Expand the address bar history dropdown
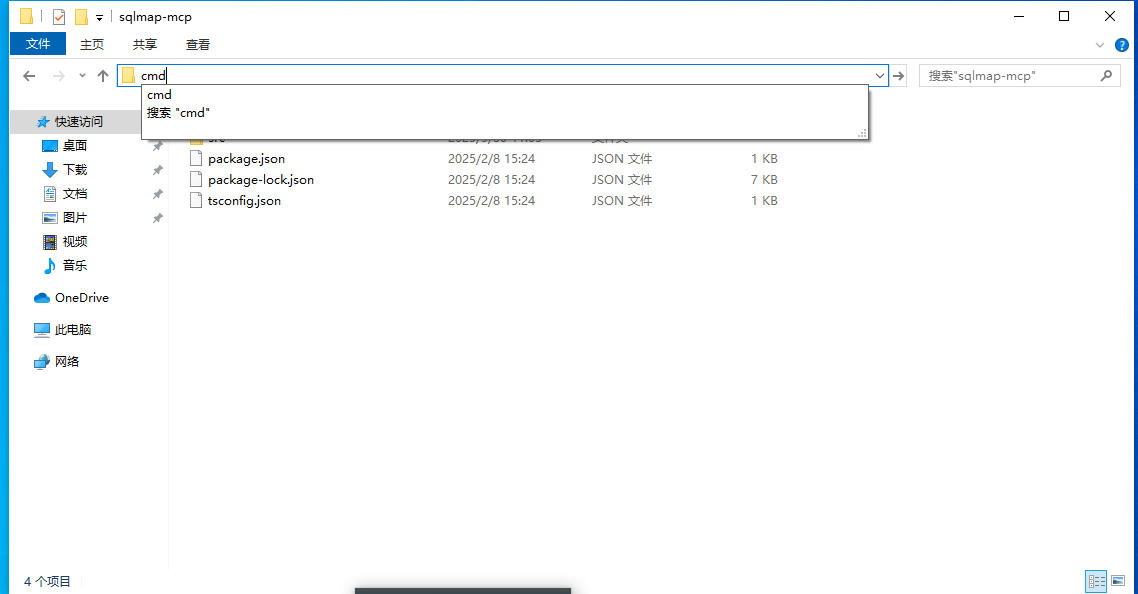Screen dimensions: 1138x594 [x=880, y=76]
